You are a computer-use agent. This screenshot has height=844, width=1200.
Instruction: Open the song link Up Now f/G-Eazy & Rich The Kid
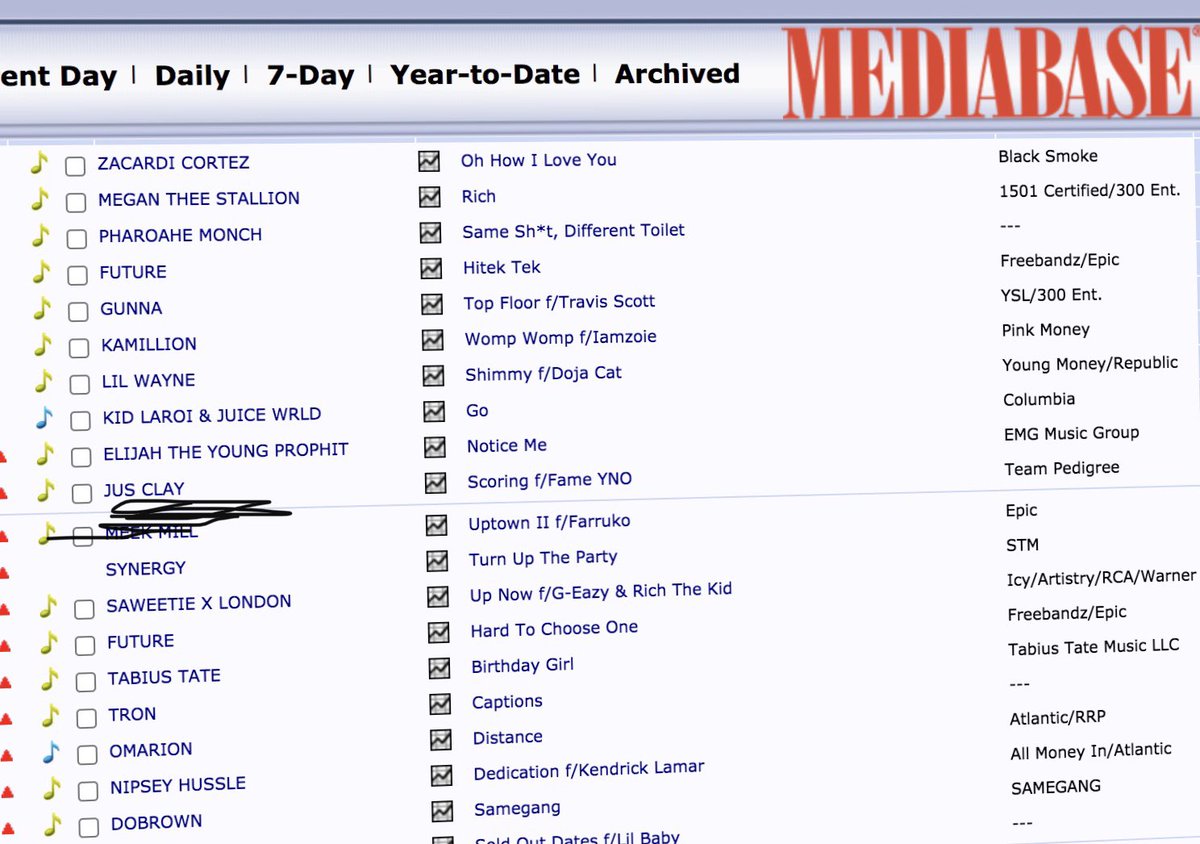point(601,592)
